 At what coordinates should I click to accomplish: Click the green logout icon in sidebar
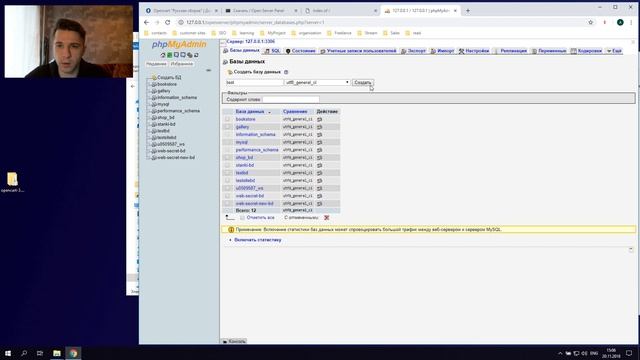tap(169, 55)
